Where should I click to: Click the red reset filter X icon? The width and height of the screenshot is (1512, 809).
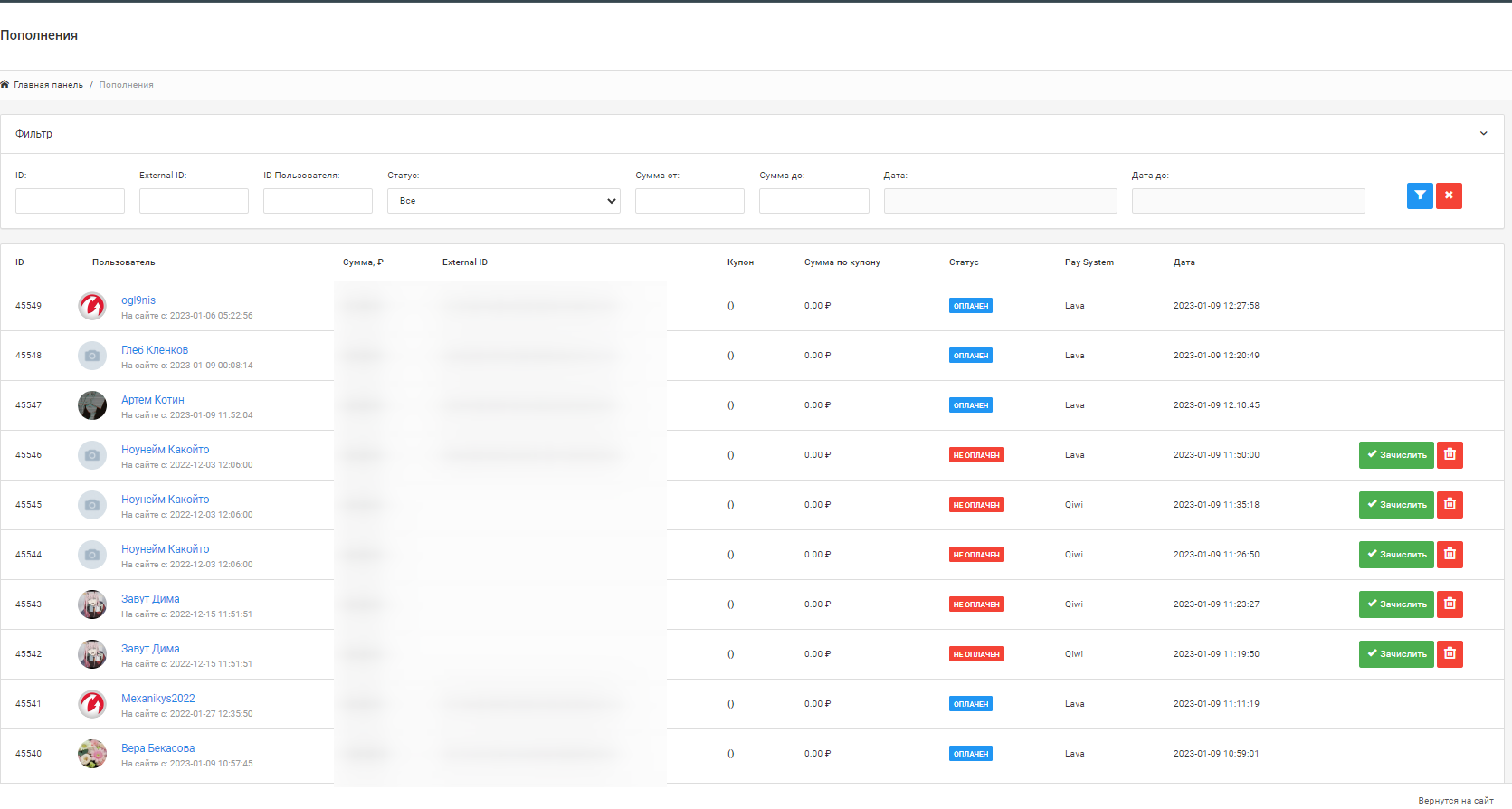tap(1449, 195)
